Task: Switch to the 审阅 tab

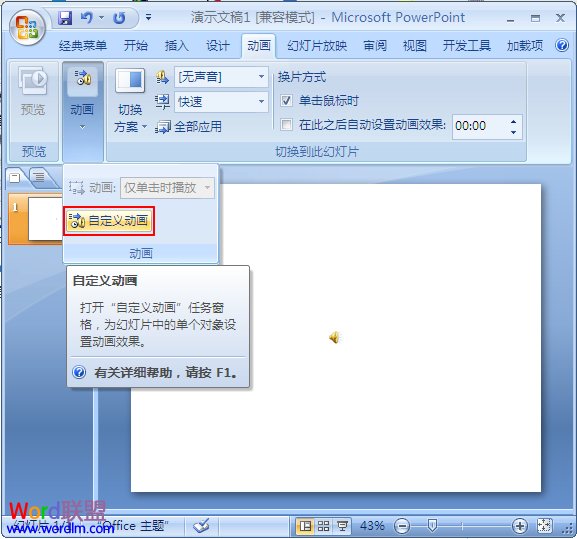Action: [x=375, y=46]
